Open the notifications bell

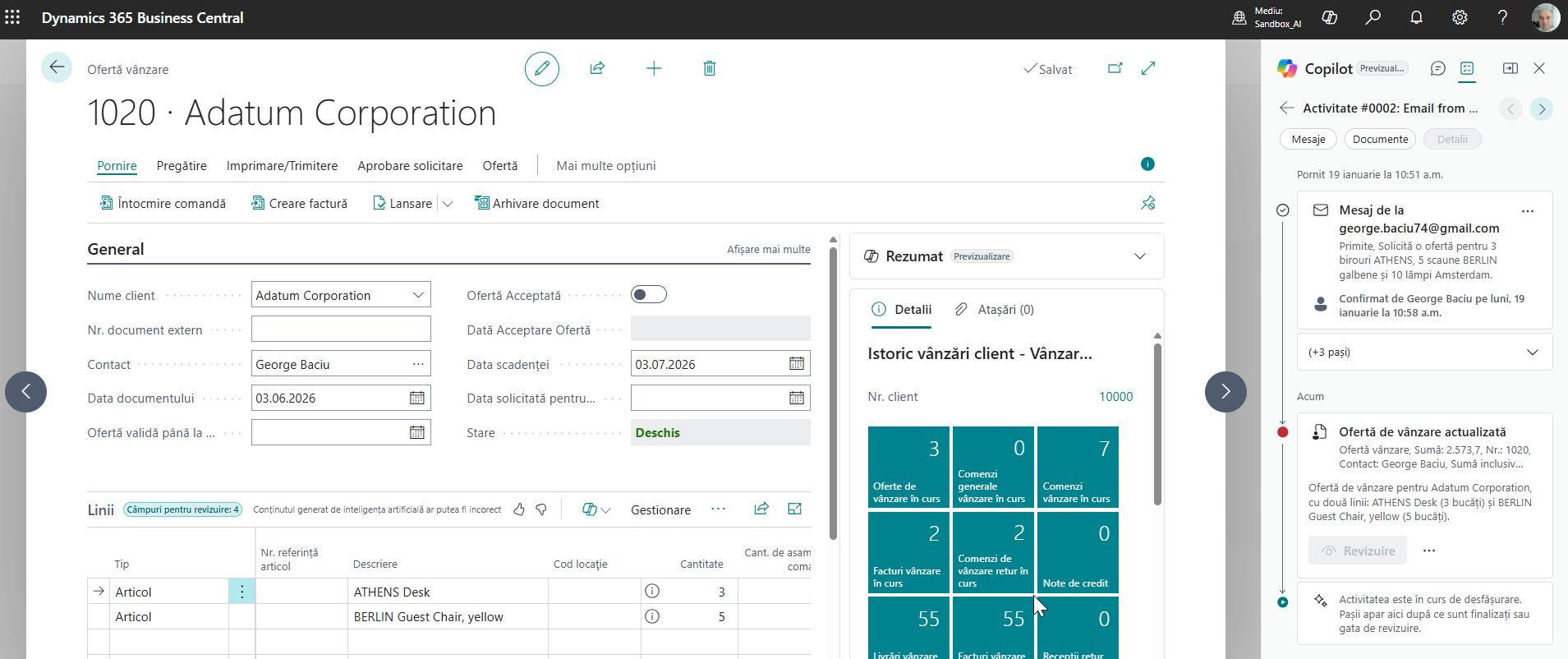[x=1416, y=18]
